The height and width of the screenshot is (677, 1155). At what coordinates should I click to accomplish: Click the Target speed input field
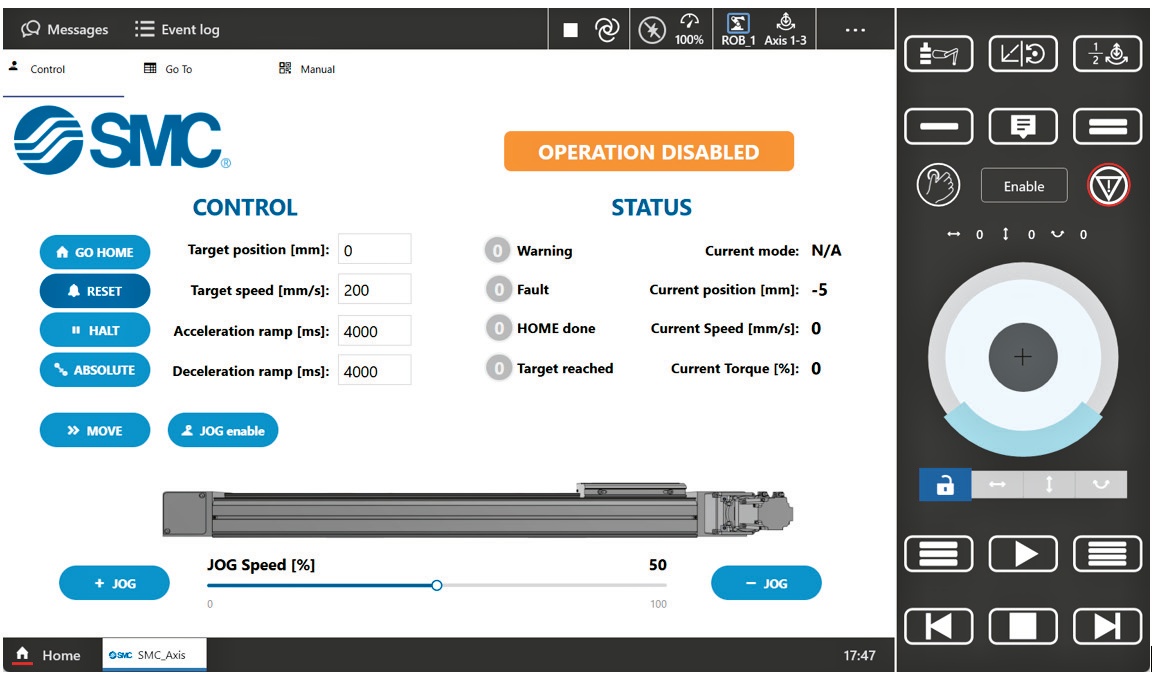point(374,290)
